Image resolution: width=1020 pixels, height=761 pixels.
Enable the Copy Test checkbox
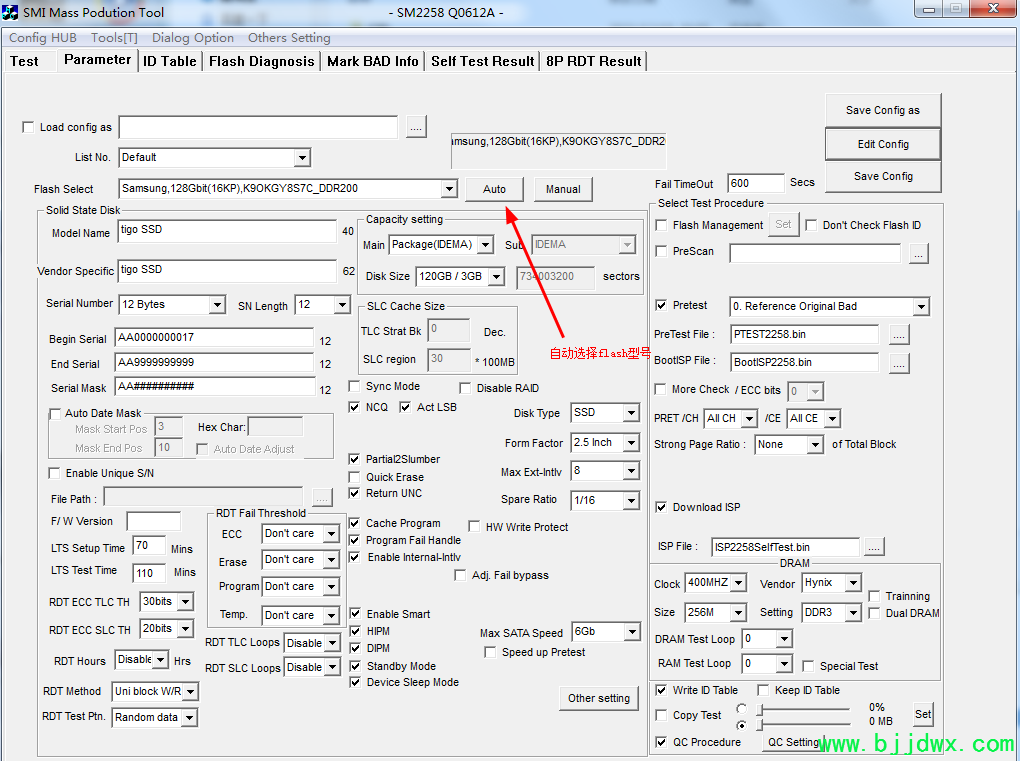tap(661, 715)
